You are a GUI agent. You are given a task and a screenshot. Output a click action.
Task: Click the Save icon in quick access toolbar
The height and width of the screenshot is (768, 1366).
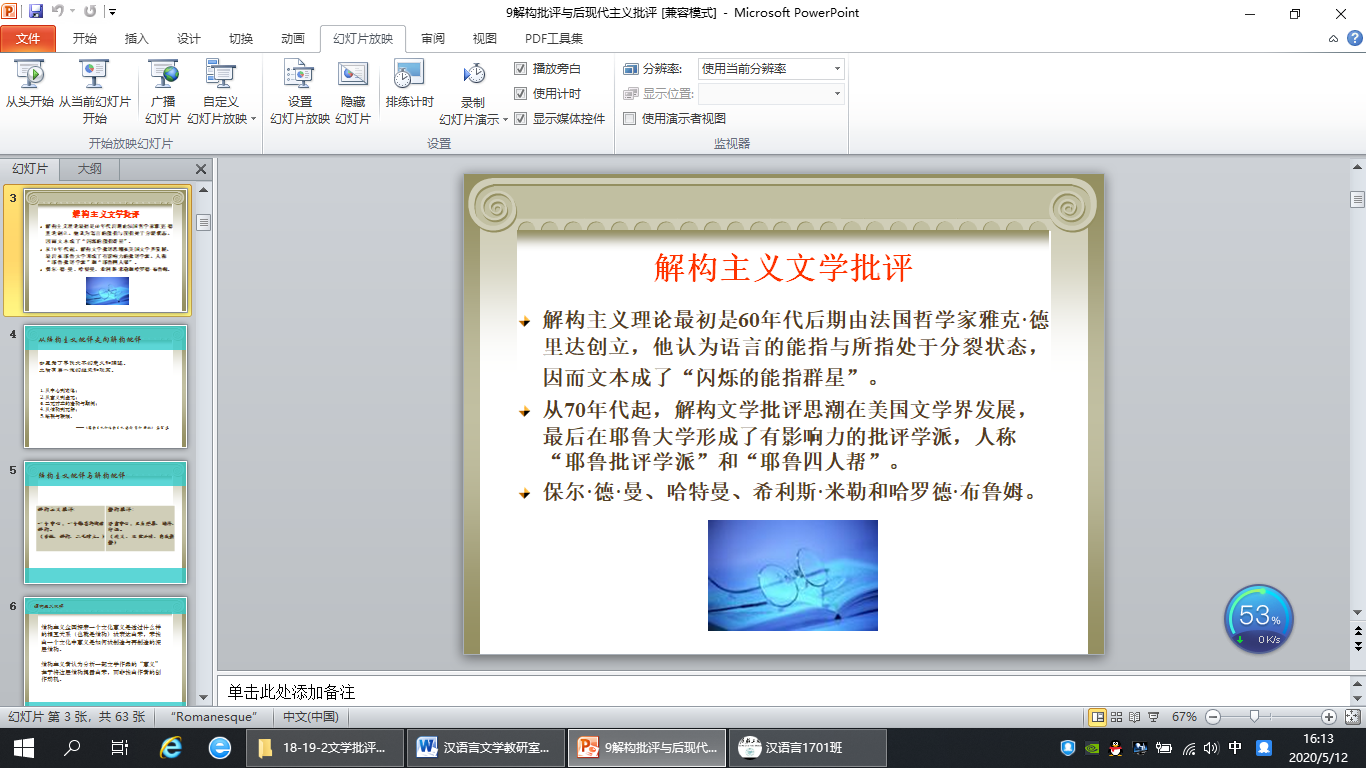(x=36, y=13)
